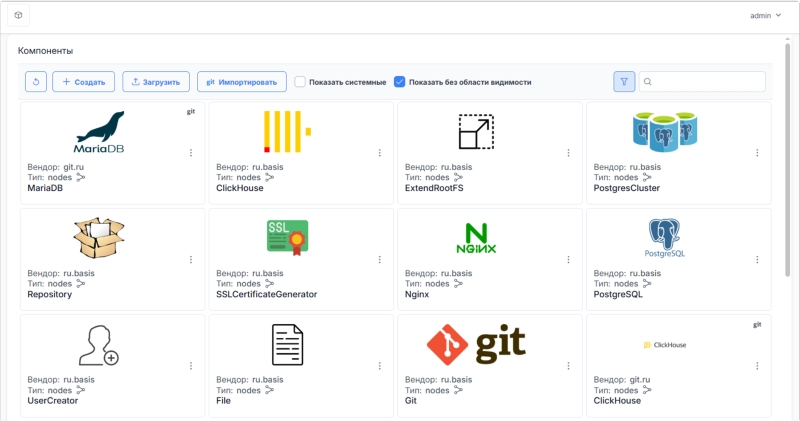The image size is (800, 421).
Task: Click the SSL certificate icon
Action: pyautogui.click(x=287, y=238)
